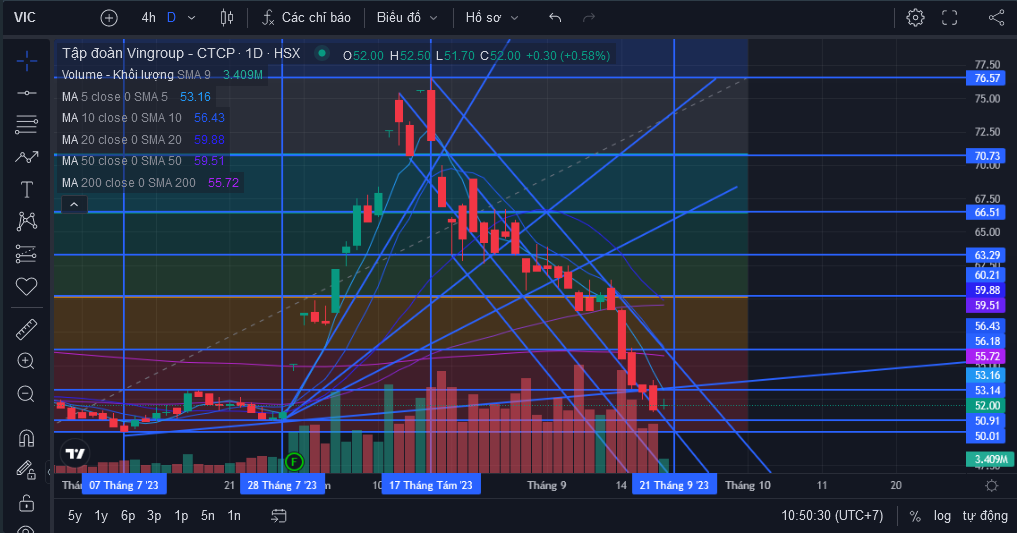Select the forecast and measurement tool
This screenshot has height=533, width=1017.
27,254
